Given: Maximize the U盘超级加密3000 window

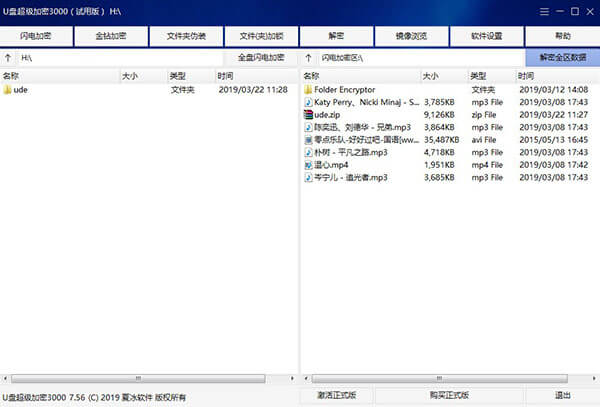Looking at the screenshot, I should pyautogui.click(x=575, y=11).
